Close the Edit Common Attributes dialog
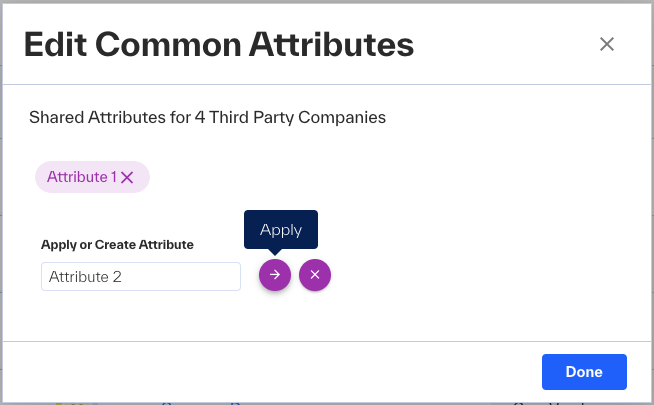 click(x=607, y=44)
